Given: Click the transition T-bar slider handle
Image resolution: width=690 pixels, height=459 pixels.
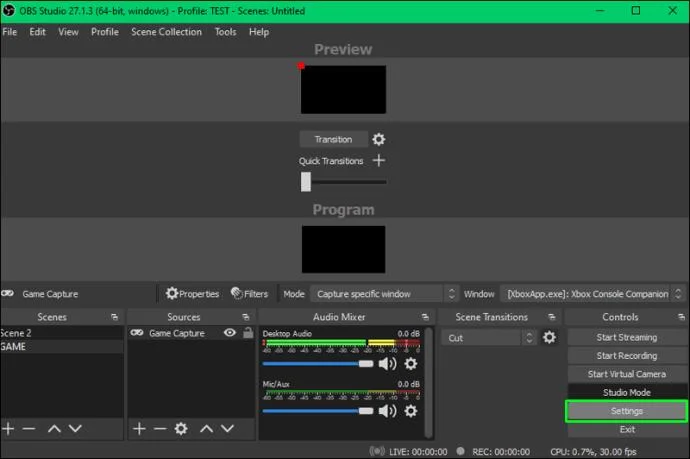Looking at the screenshot, I should tap(306, 182).
